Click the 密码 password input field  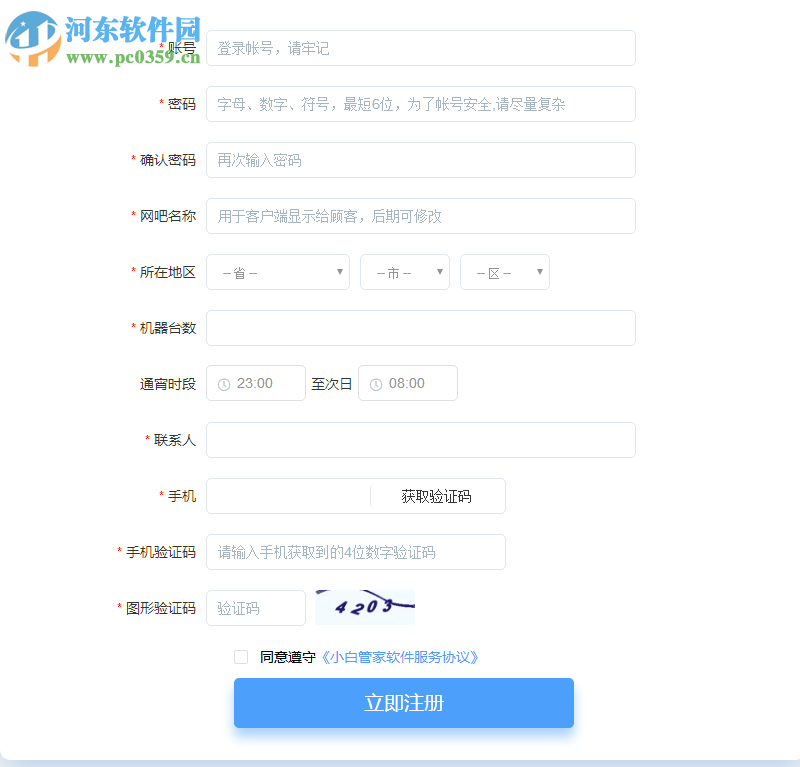coord(420,103)
